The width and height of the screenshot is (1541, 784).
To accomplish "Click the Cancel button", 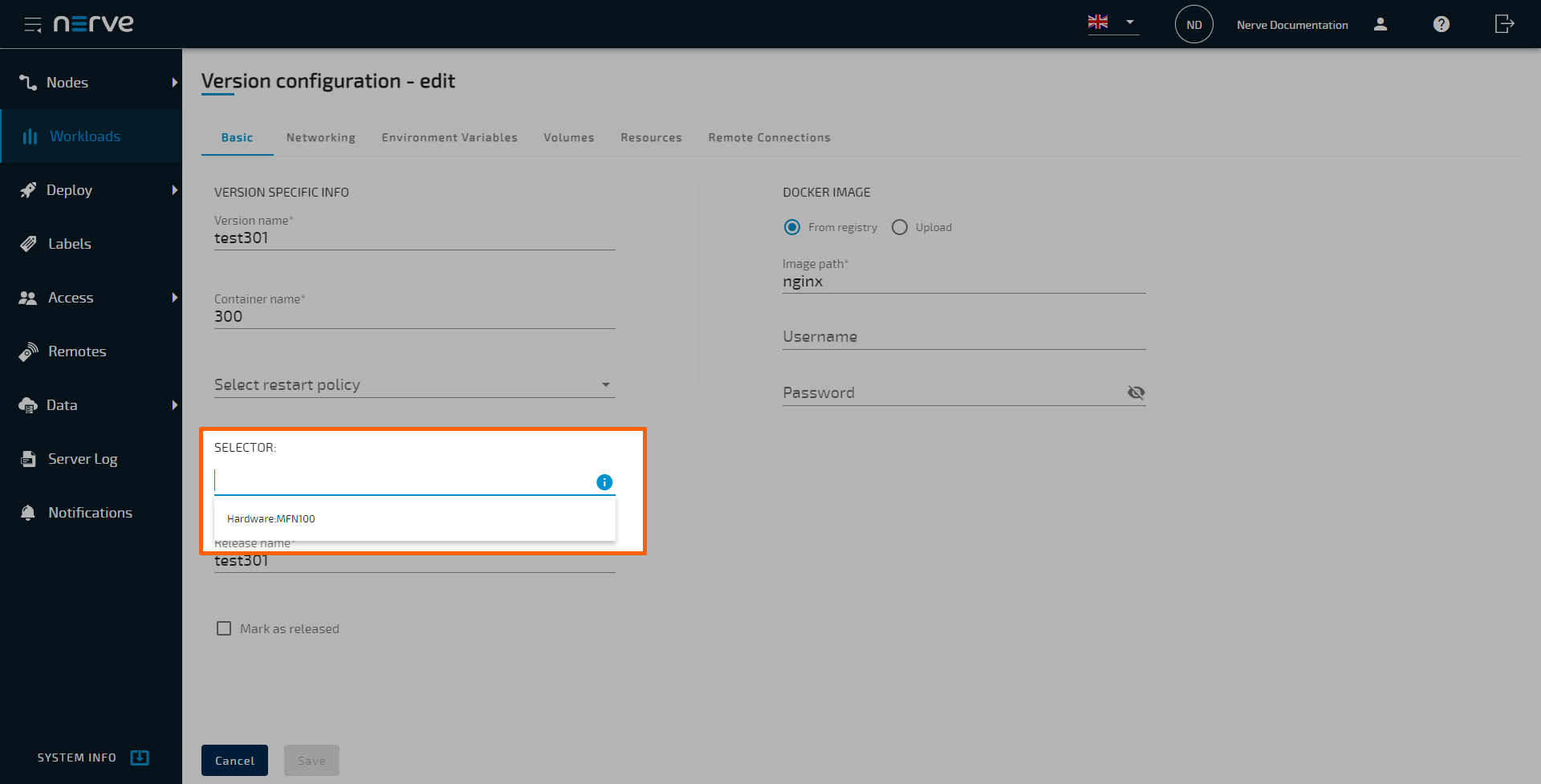I will (234, 761).
